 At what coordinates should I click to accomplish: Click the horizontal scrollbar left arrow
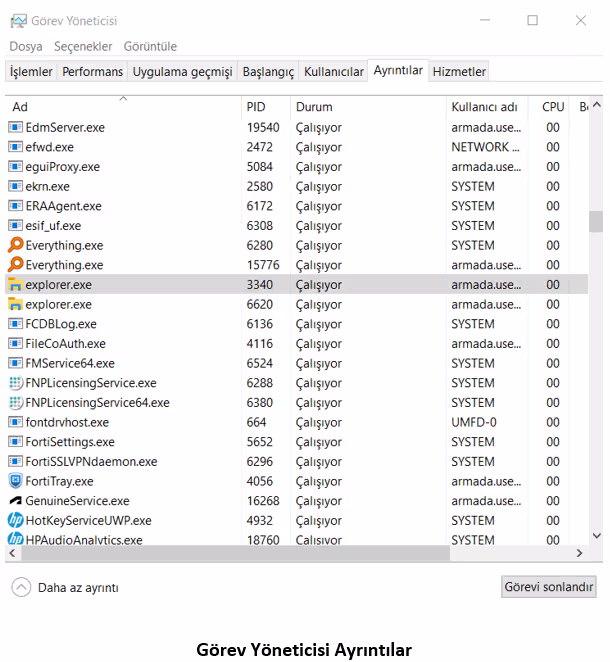point(12,553)
